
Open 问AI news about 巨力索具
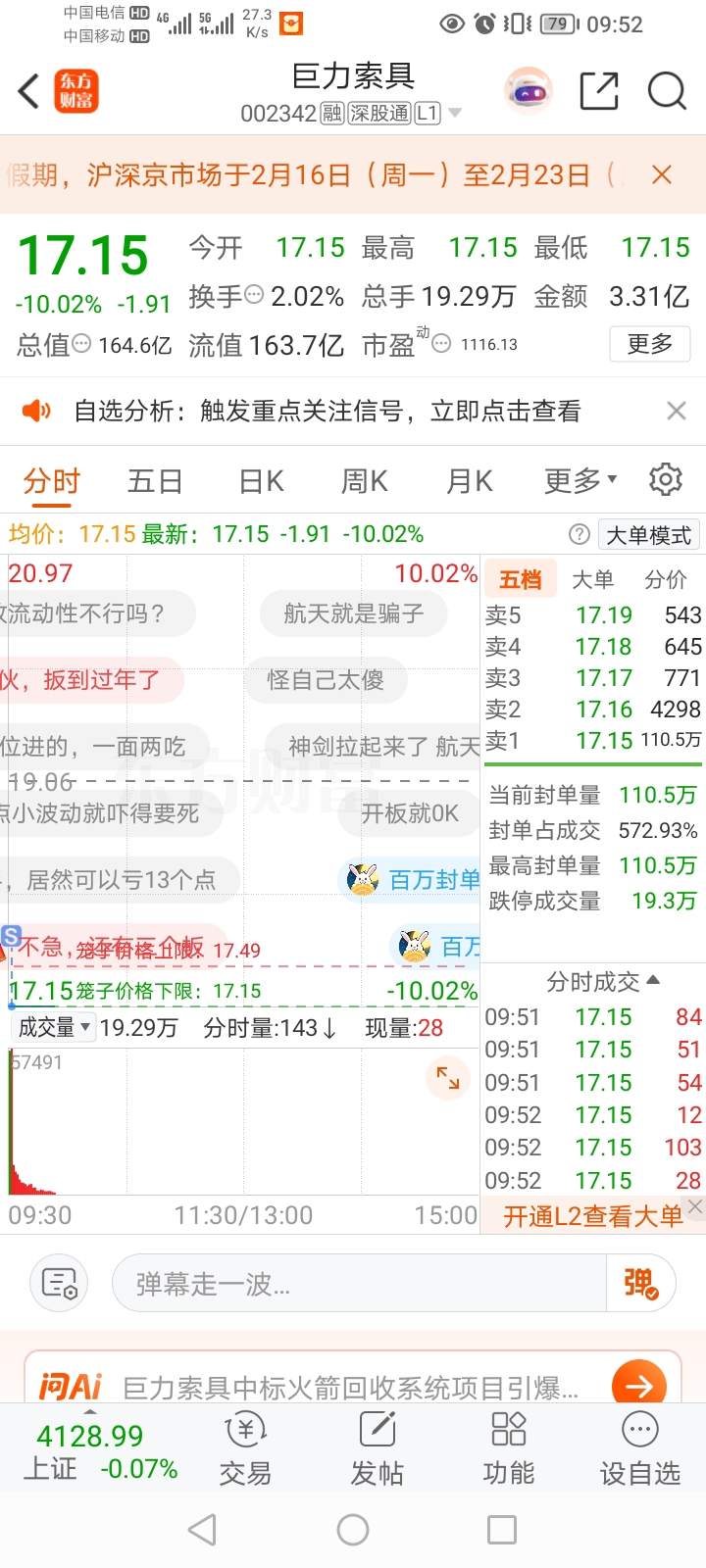click(351, 1388)
